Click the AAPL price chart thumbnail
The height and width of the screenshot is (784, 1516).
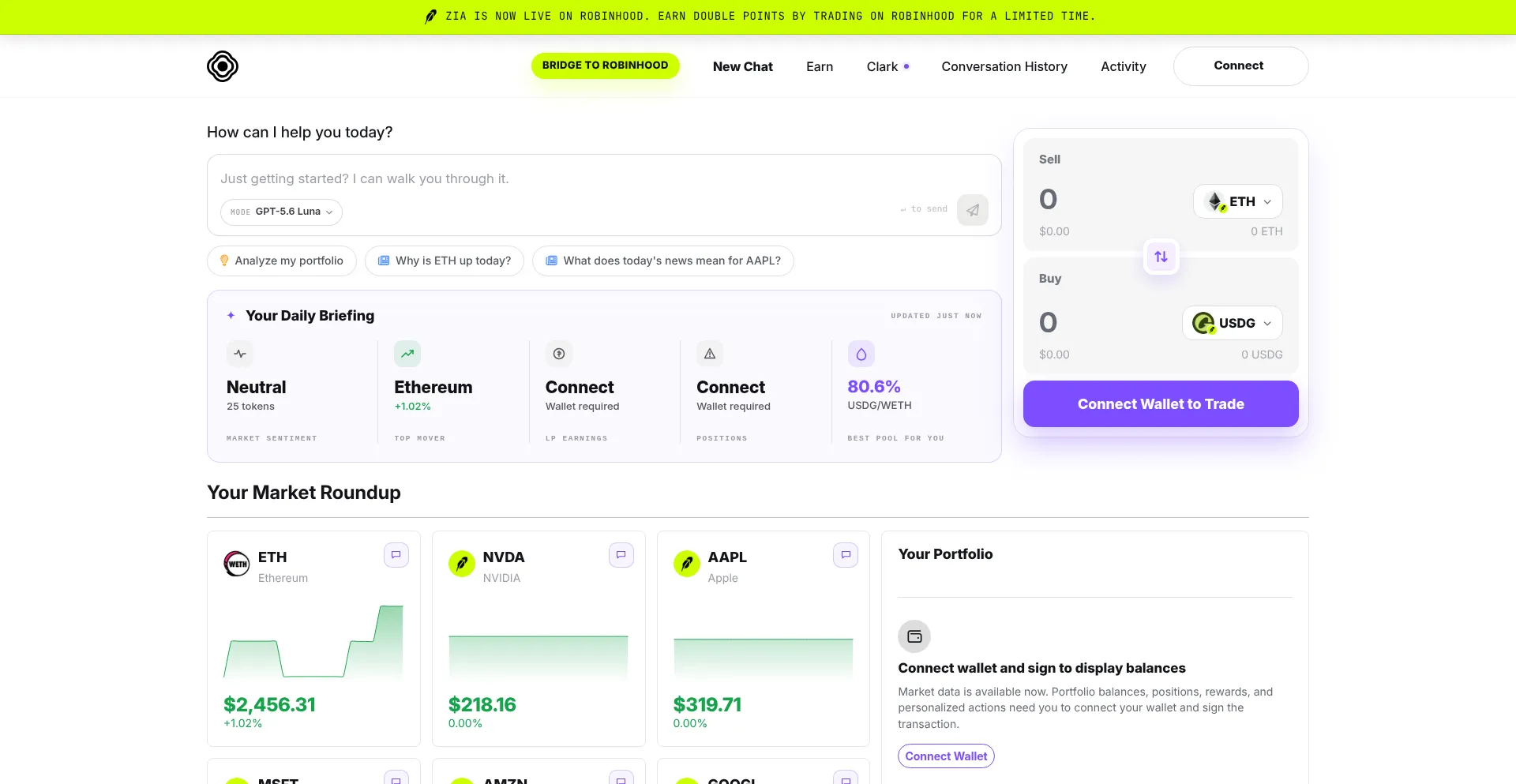coord(763,658)
